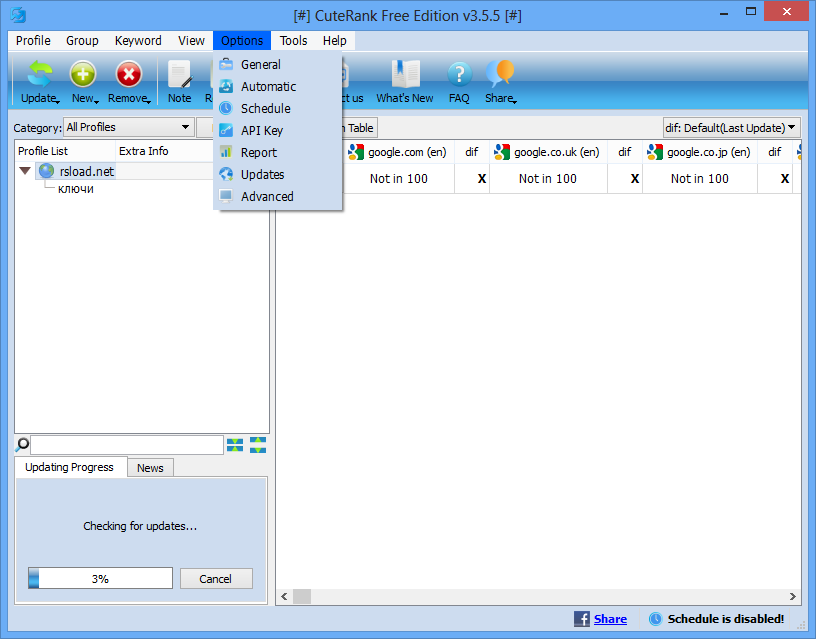The width and height of the screenshot is (816, 639).
Task: Open the Keyword menu
Action: (x=138, y=41)
